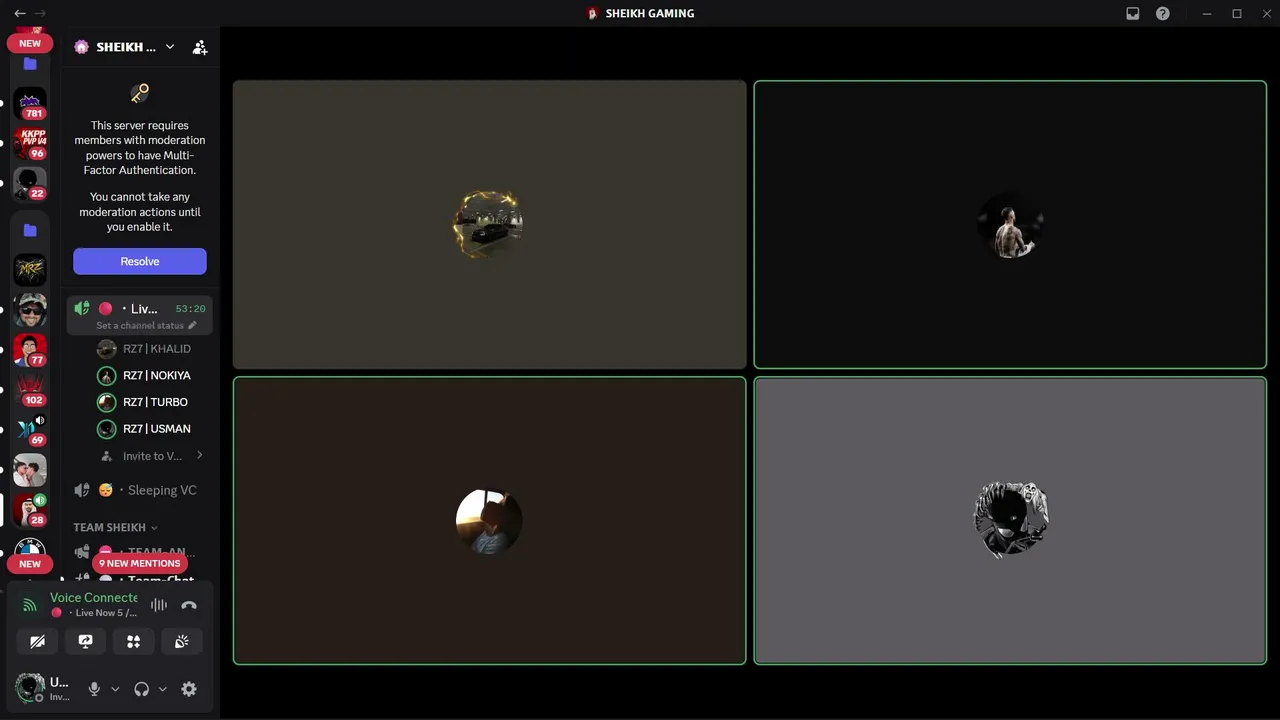
Task: Focus the gold-ringed car avatar tile
Action: (x=490, y=225)
